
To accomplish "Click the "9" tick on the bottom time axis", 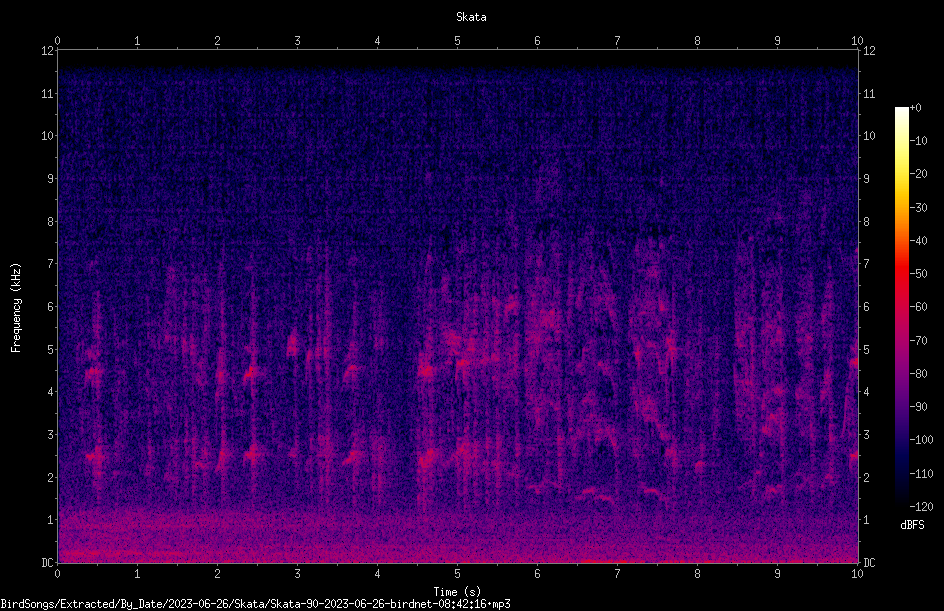I will (x=777, y=574).
